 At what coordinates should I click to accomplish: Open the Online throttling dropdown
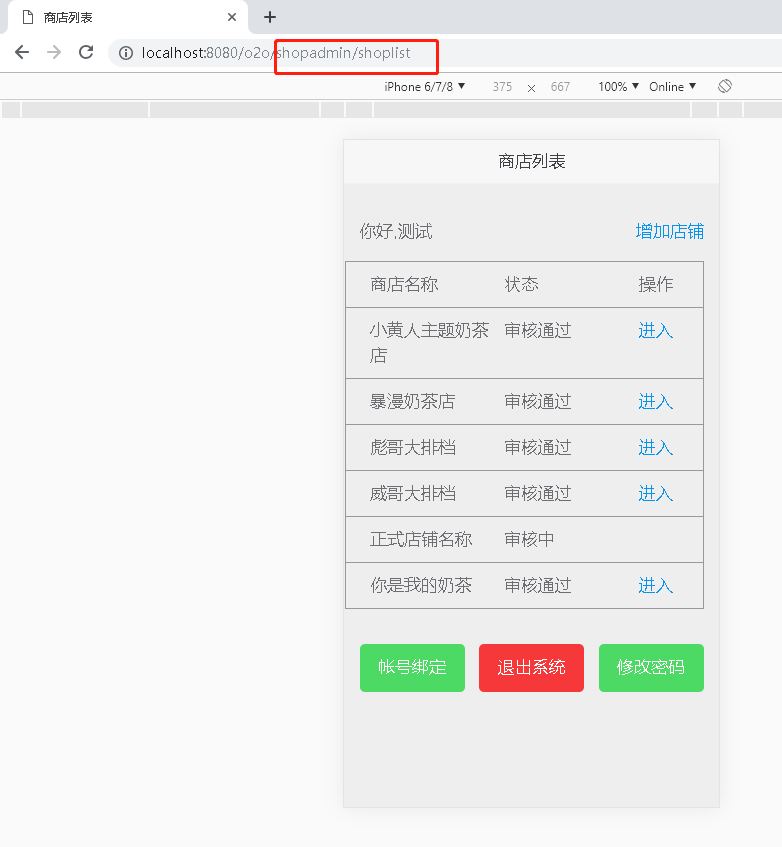[x=672, y=87]
